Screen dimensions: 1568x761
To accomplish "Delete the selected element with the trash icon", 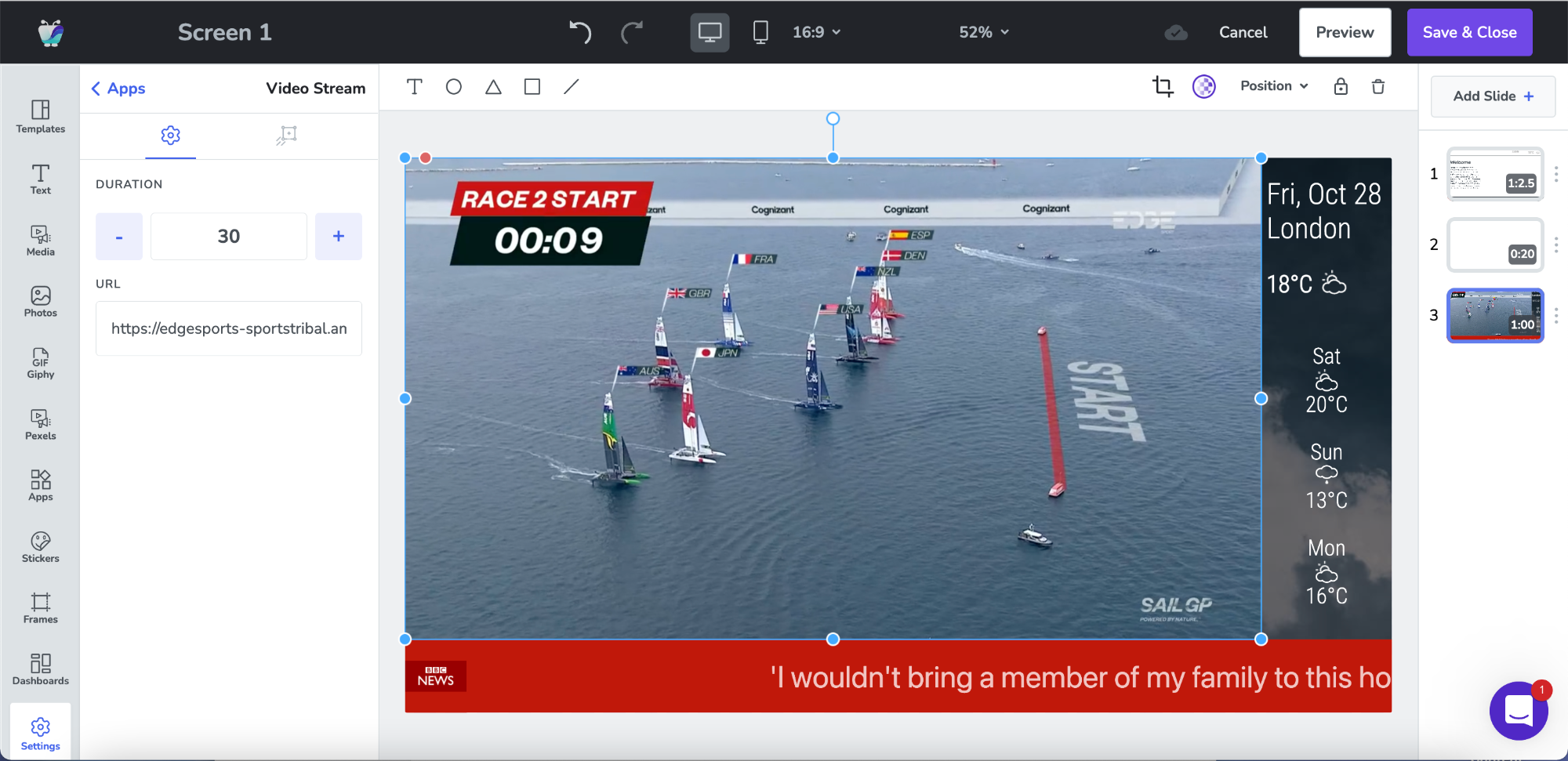I will tap(1378, 86).
